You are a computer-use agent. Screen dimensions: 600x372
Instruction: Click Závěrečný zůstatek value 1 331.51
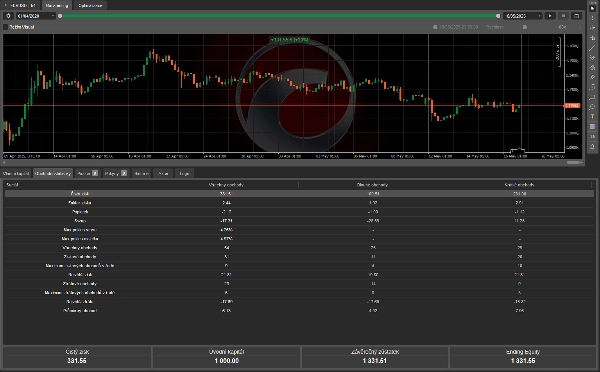click(x=375, y=361)
